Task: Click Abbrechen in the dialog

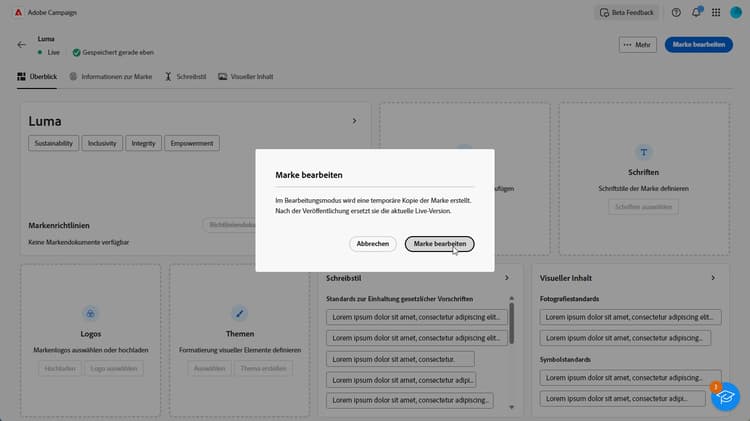Action: (373, 244)
